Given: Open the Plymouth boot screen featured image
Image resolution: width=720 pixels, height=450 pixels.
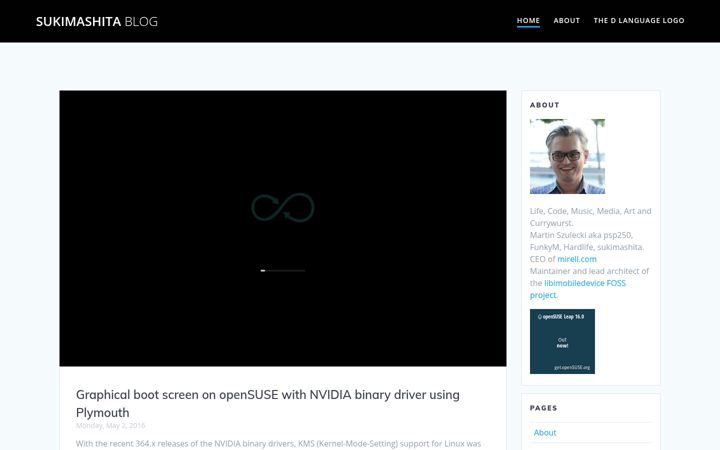Looking at the screenshot, I should pos(283,228).
